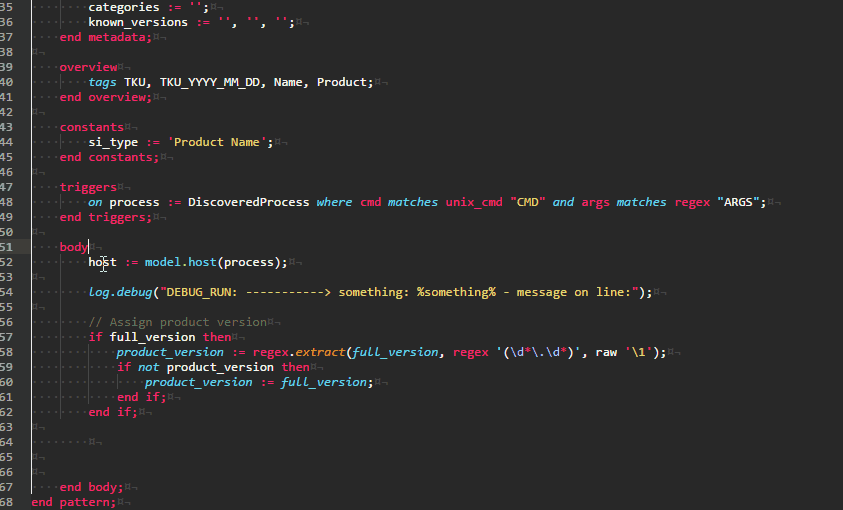The image size is (843, 510).
Task: Click '%something%' placeholder in log string
Action: pos(456,292)
